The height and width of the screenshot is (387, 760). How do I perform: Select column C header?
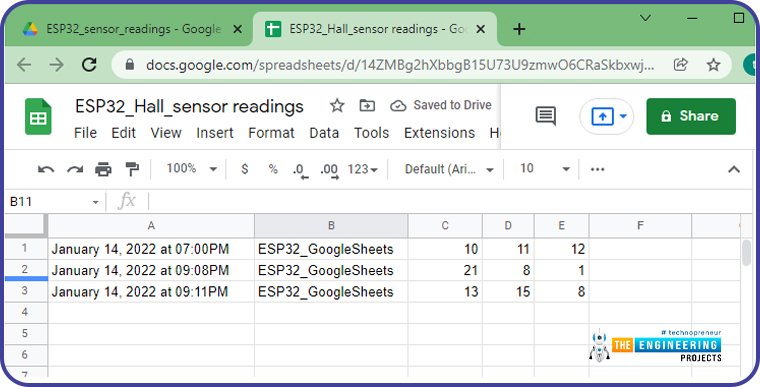(x=445, y=226)
